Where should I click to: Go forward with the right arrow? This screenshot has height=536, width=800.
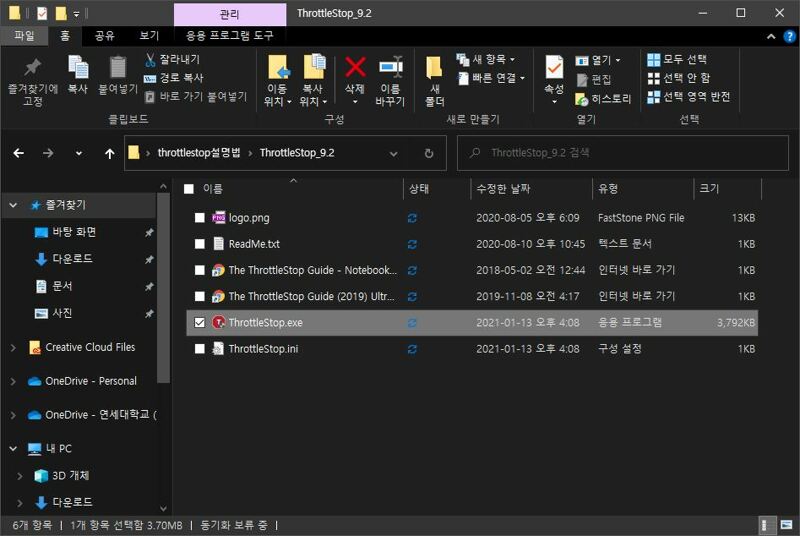48,153
